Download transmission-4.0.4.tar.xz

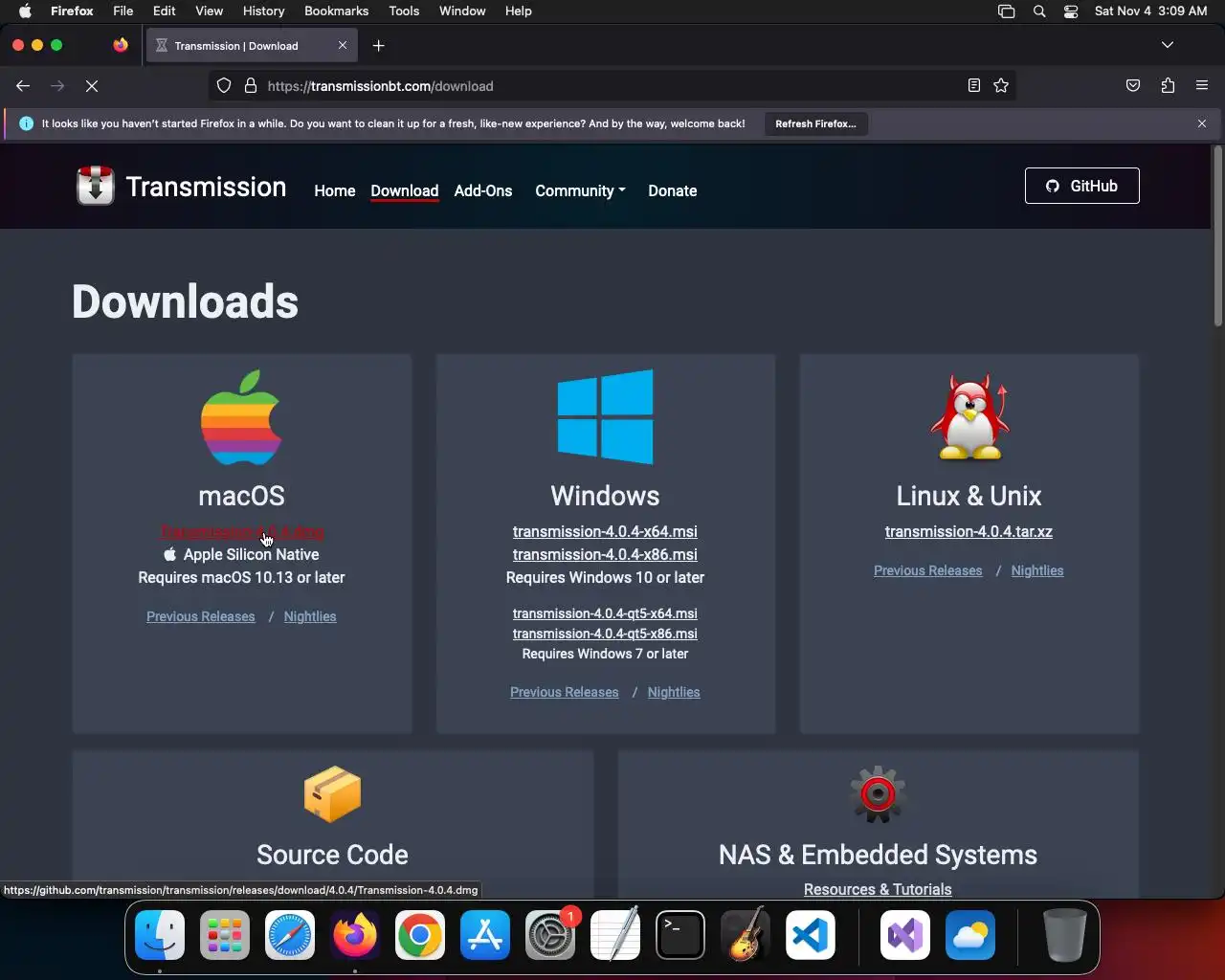click(x=969, y=531)
